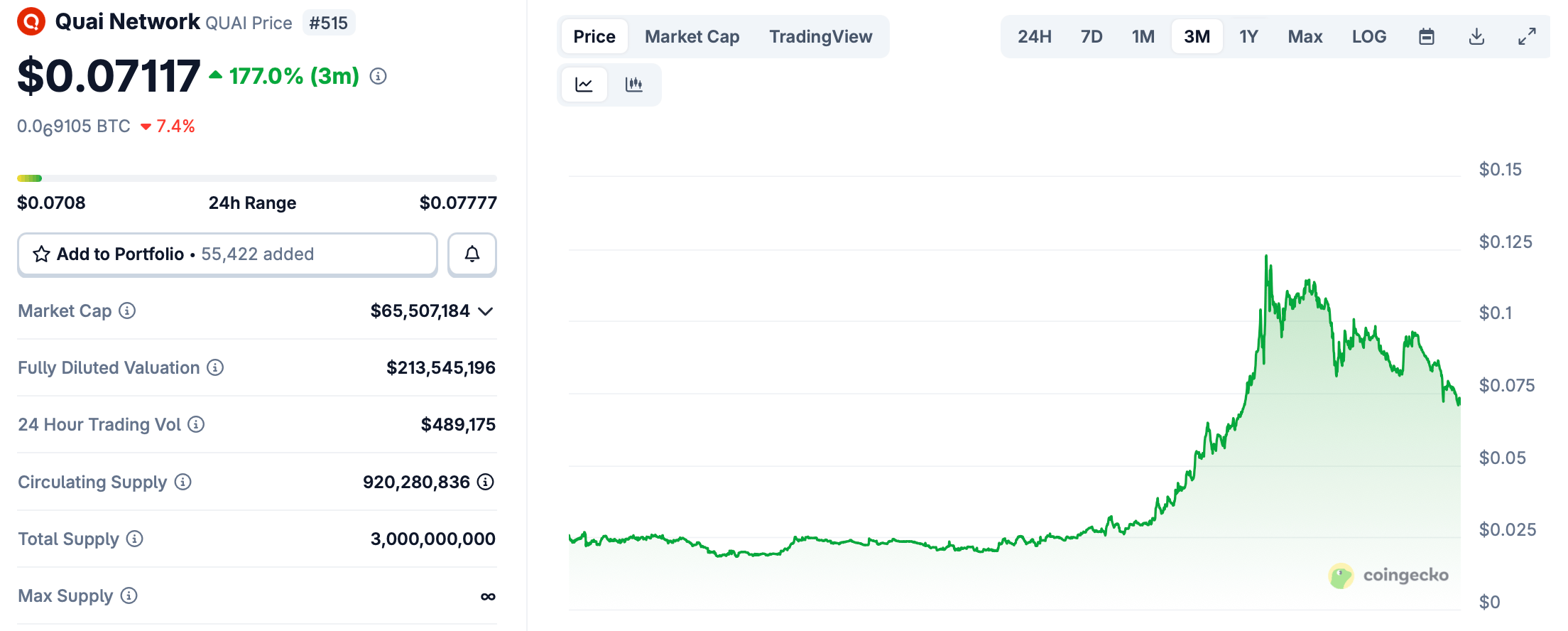The width and height of the screenshot is (1568, 631).
Task: Expand the Market Cap value chevron
Action: pyautogui.click(x=486, y=311)
